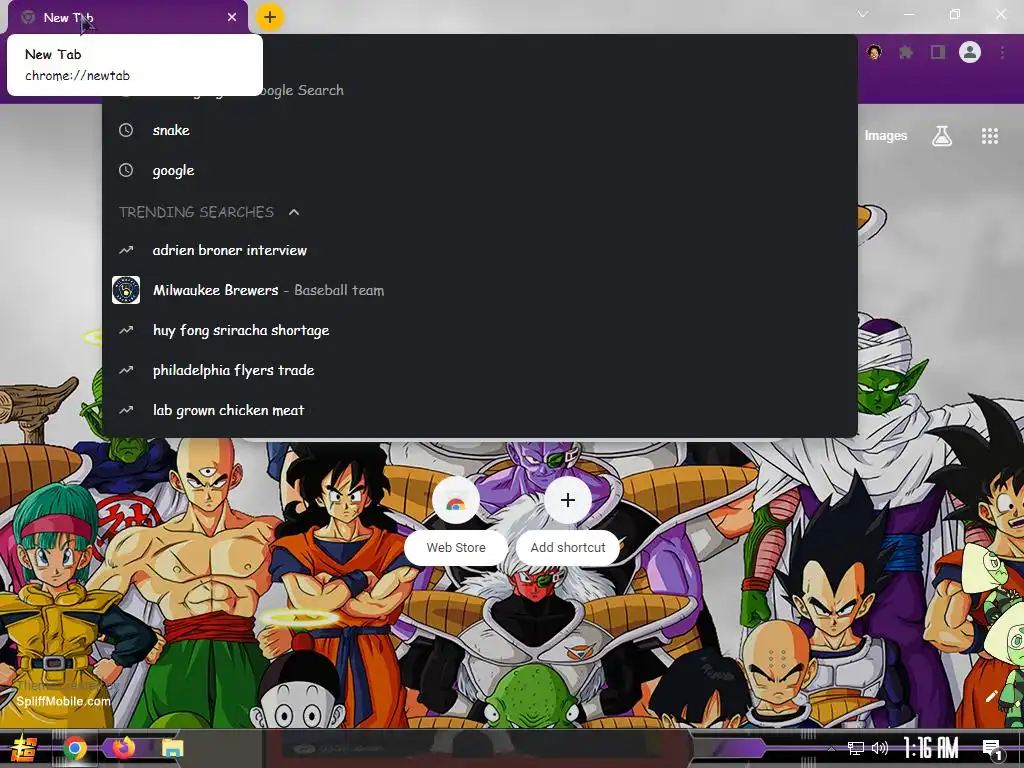This screenshot has width=1024, height=768.
Task: Open Search Labs flask icon
Action: pos(942,136)
